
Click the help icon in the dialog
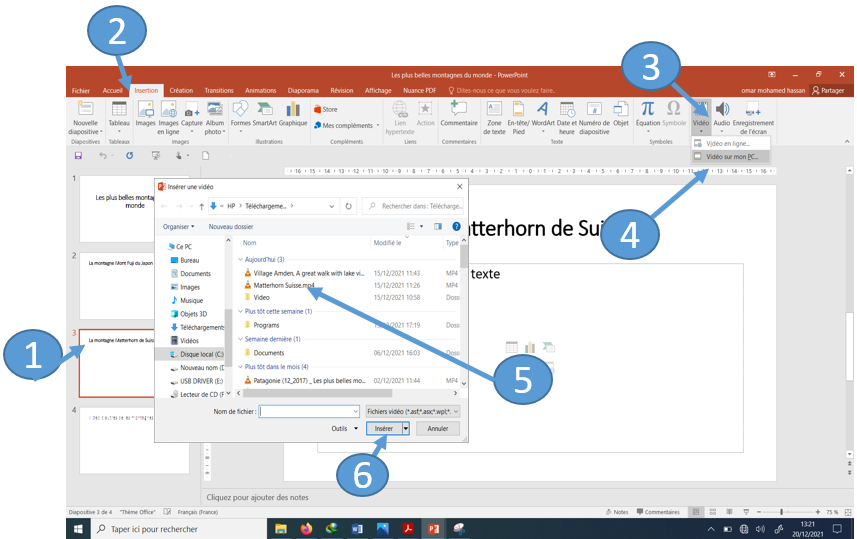coord(456,227)
